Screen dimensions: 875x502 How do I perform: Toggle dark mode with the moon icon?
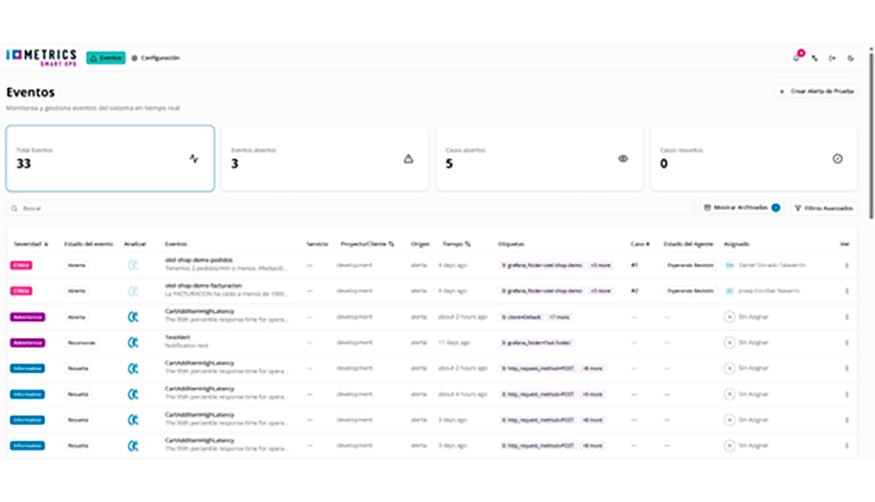(x=850, y=58)
